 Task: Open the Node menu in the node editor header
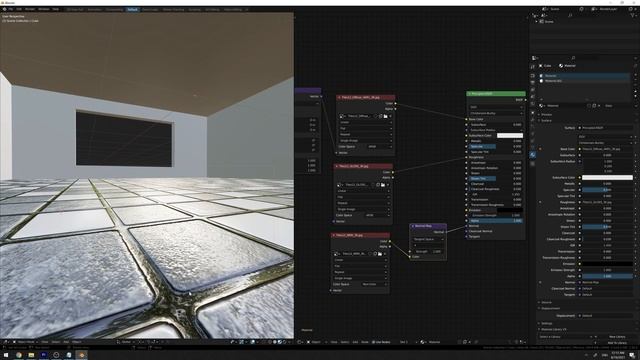point(365,342)
